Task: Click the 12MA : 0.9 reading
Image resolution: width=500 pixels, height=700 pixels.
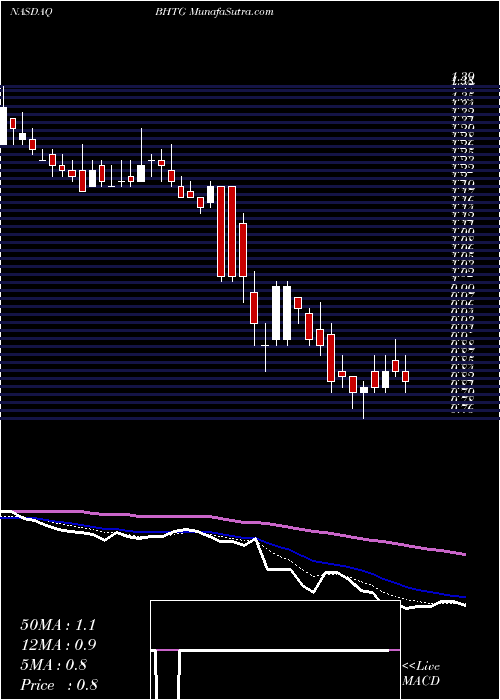Action: coord(58,645)
